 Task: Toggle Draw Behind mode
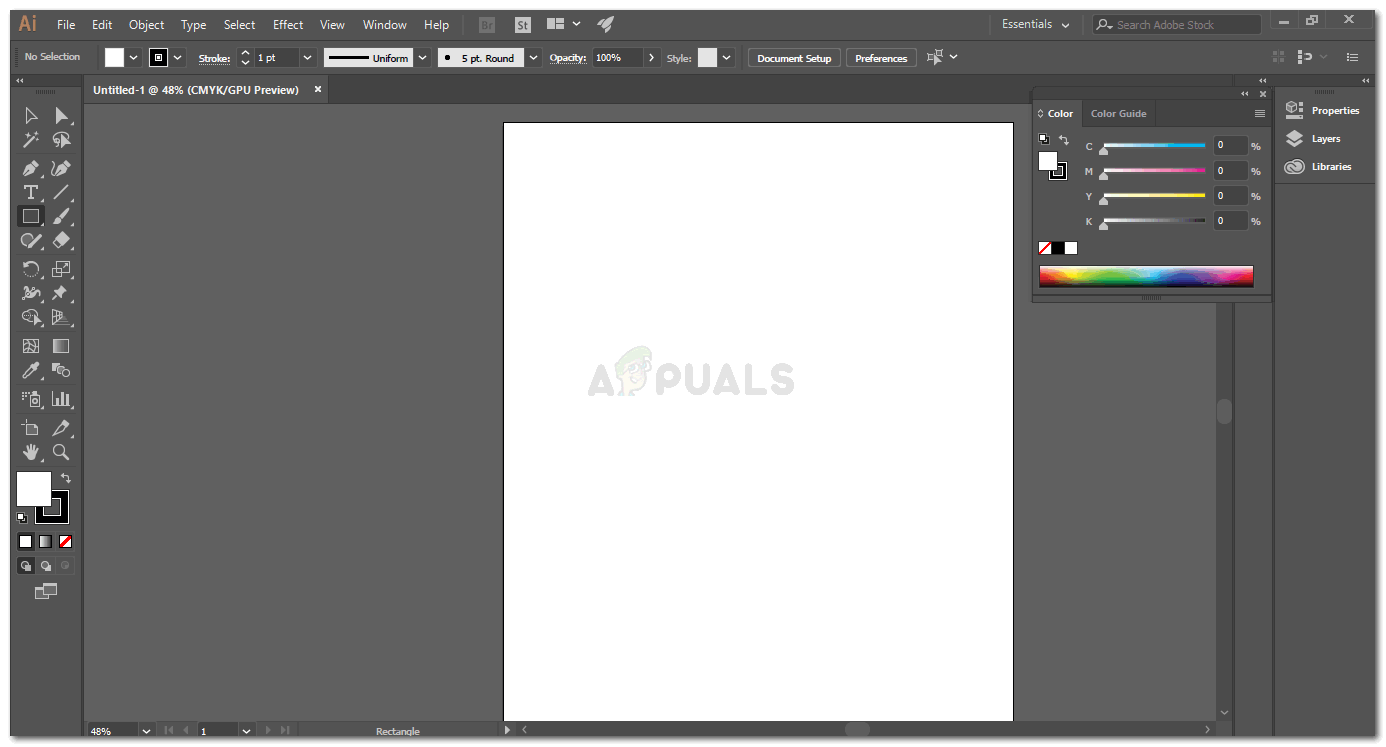[x=46, y=565]
